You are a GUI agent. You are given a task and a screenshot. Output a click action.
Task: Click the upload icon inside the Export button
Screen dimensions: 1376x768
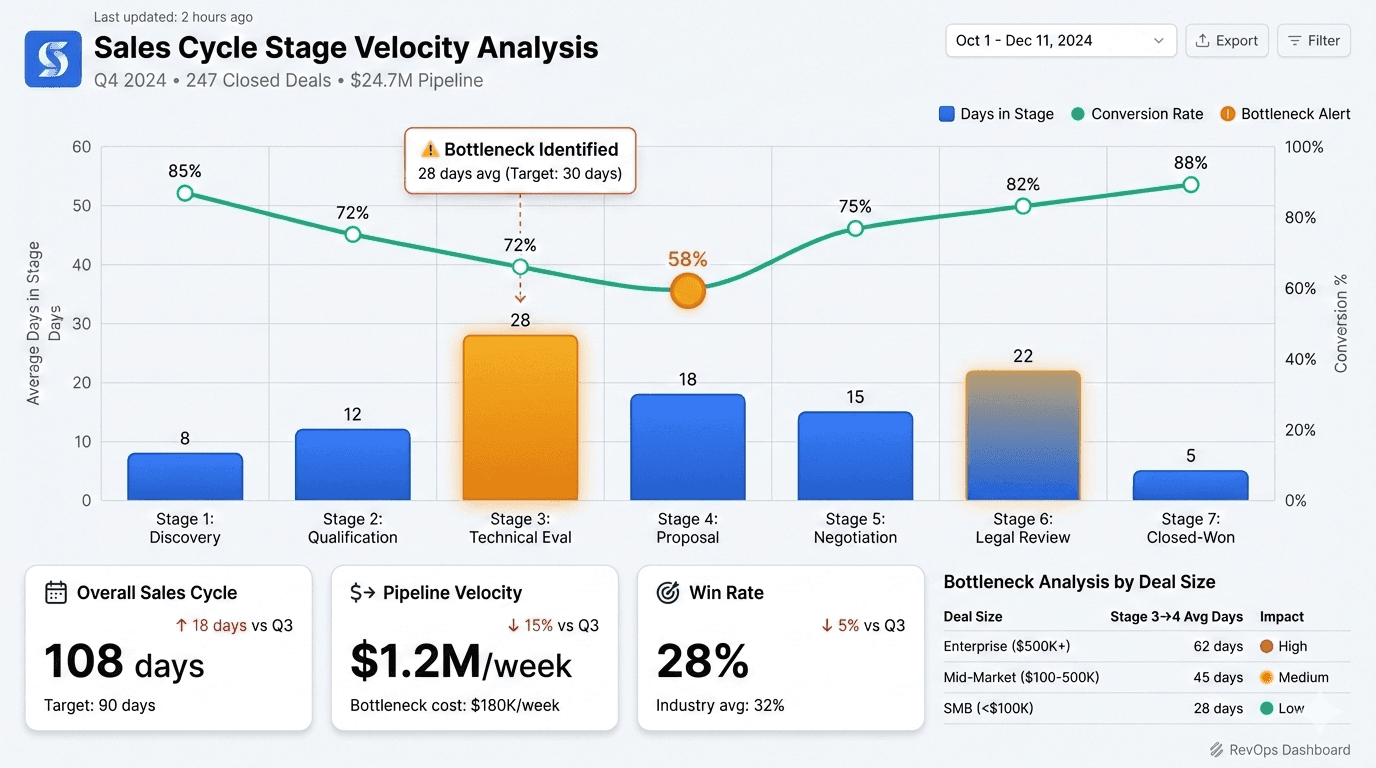click(1202, 40)
